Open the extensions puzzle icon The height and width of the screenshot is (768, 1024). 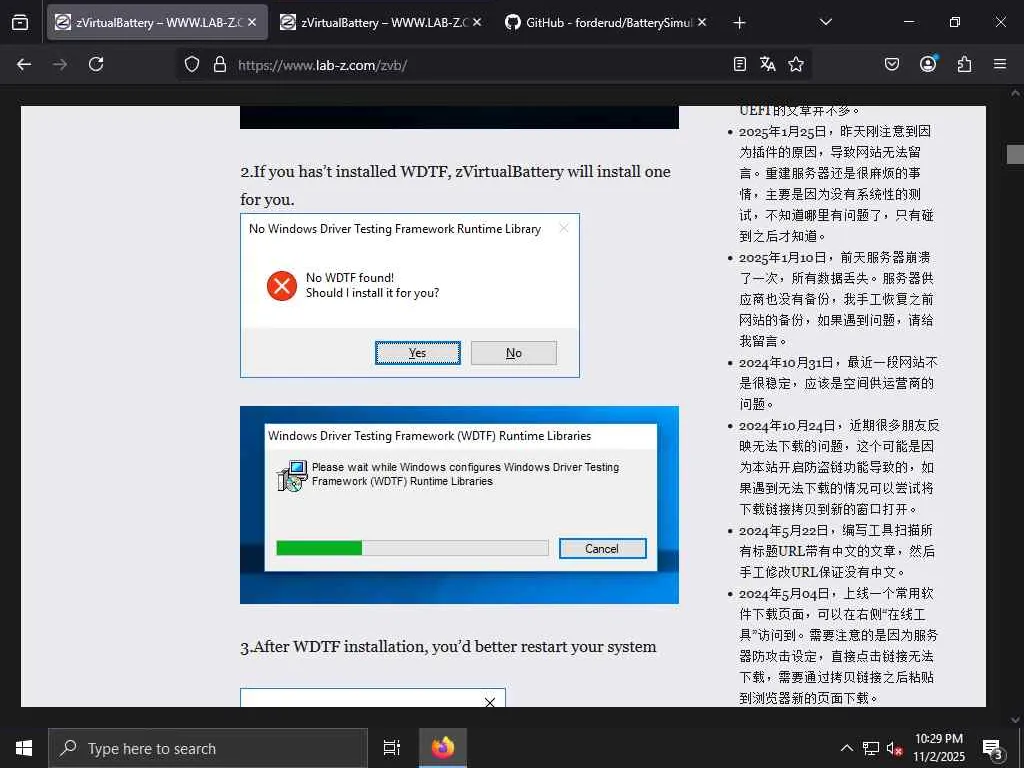(964, 64)
